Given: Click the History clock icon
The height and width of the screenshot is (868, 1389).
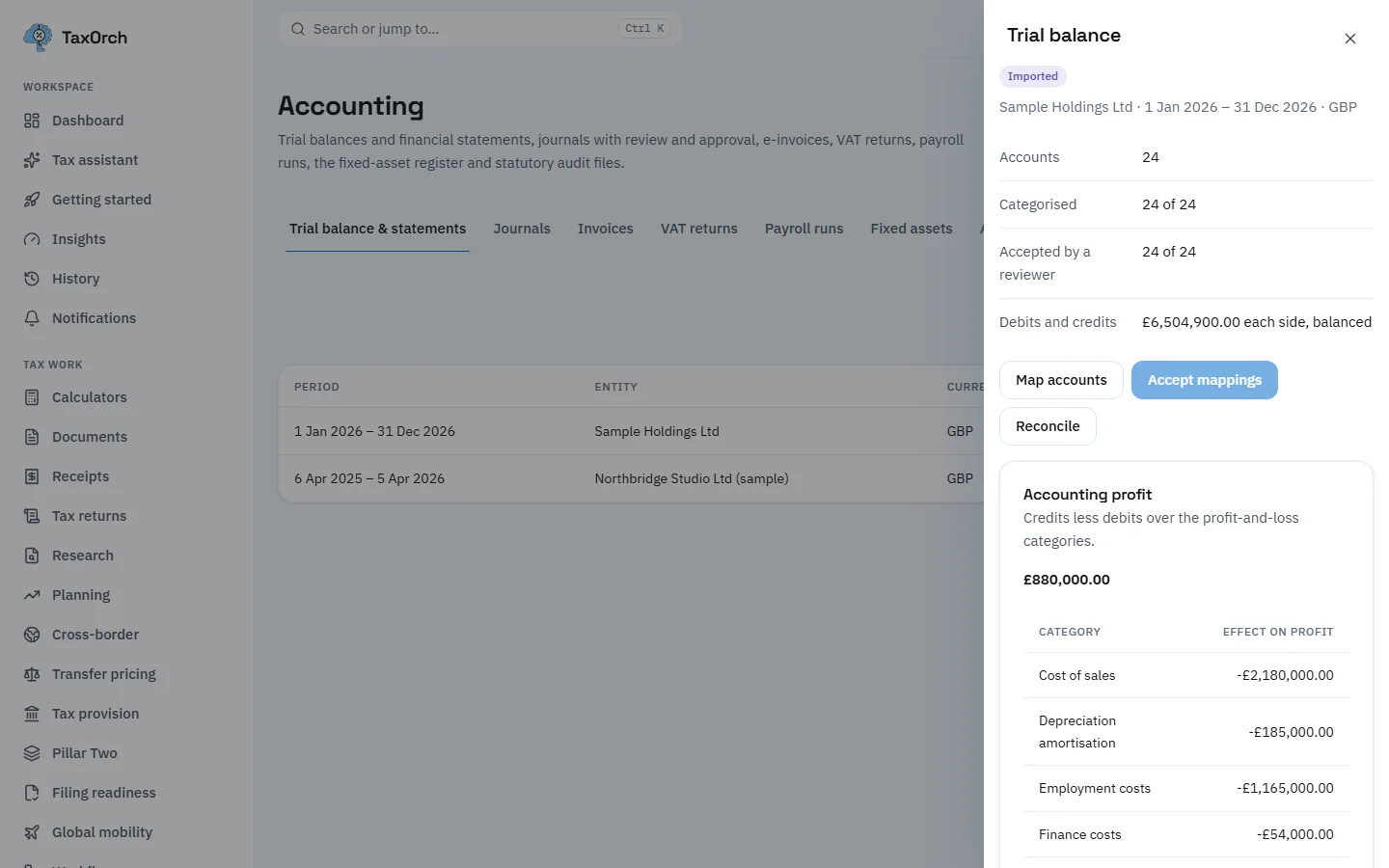Looking at the screenshot, I should 32,279.
